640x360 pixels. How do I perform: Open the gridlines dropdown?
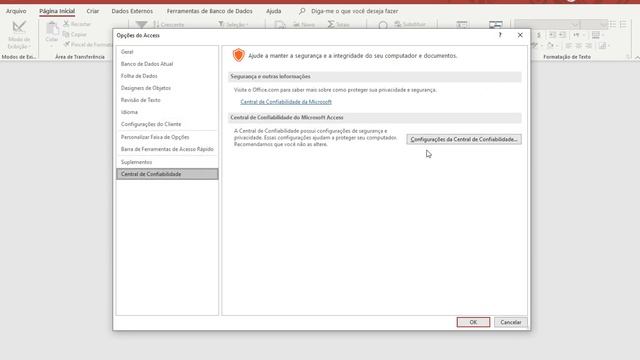pyautogui.click(x=598, y=35)
